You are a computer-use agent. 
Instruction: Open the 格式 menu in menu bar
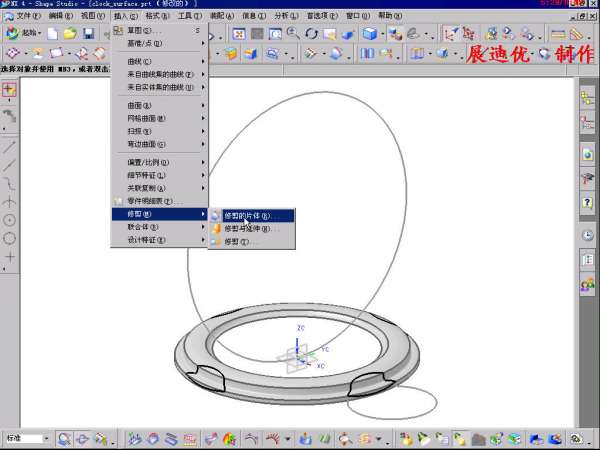[x=157, y=16]
